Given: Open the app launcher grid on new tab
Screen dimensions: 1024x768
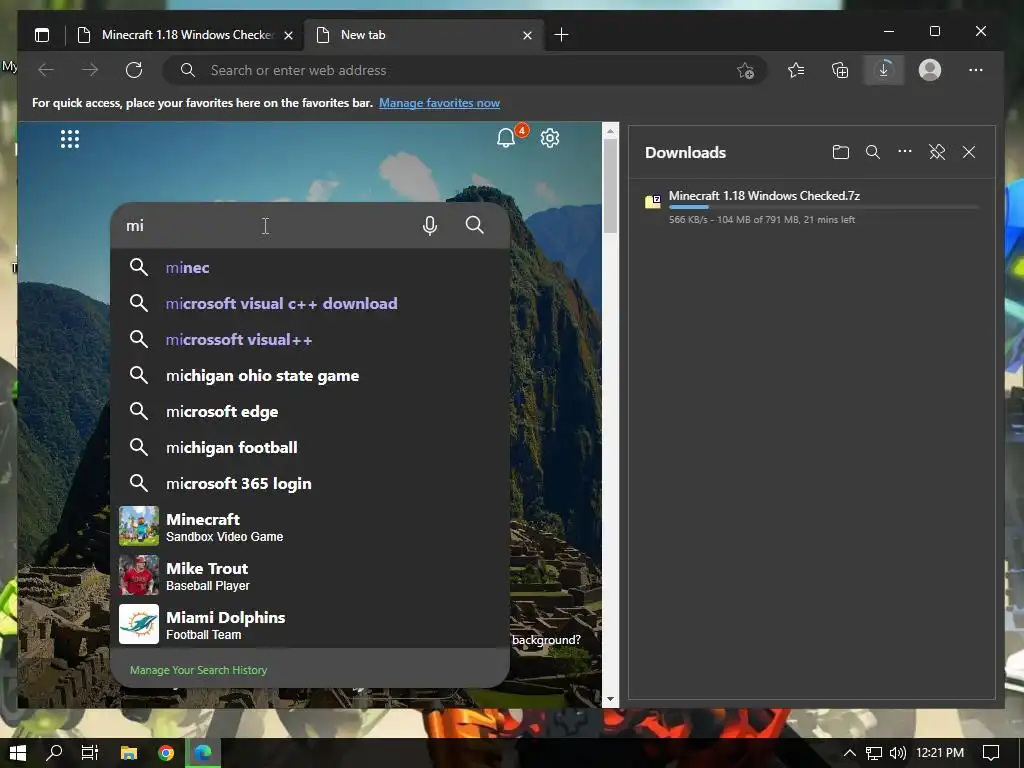Looking at the screenshot, I should pyautogui.click(x=70, y=139).
